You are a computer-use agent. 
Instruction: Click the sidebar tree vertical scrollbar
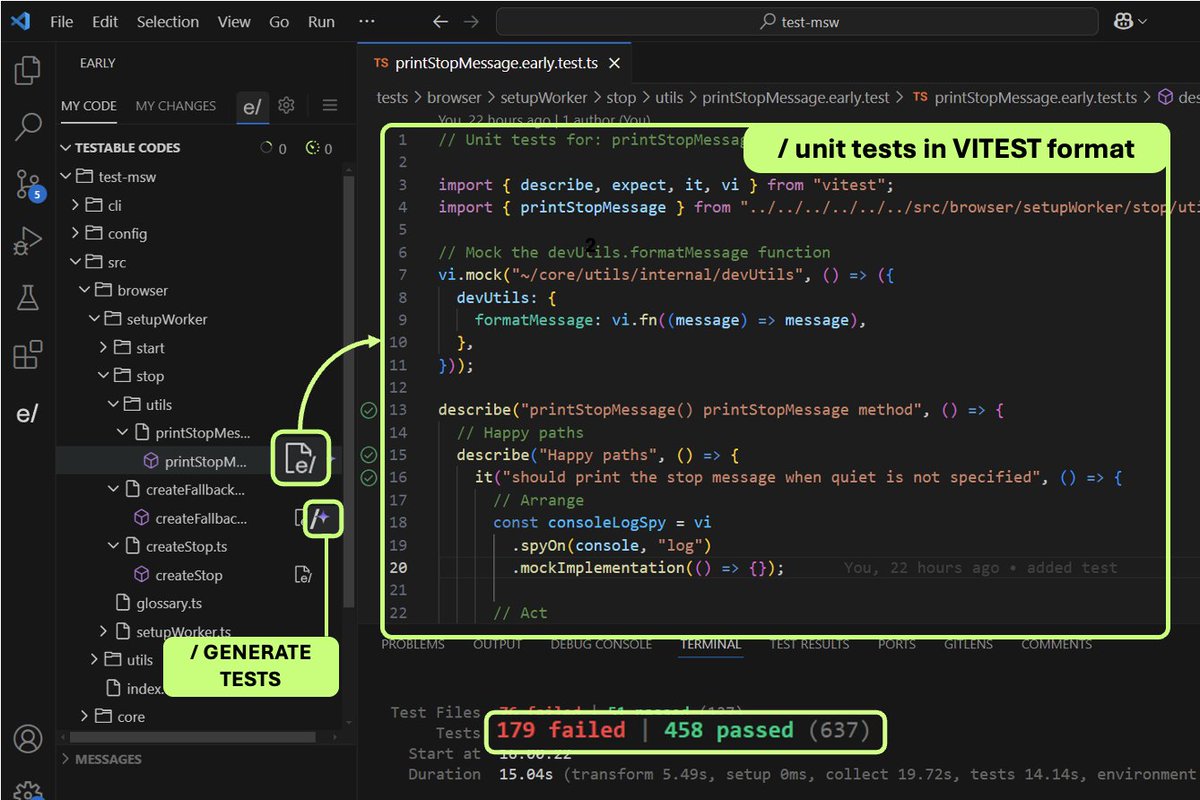click(347, 389)
